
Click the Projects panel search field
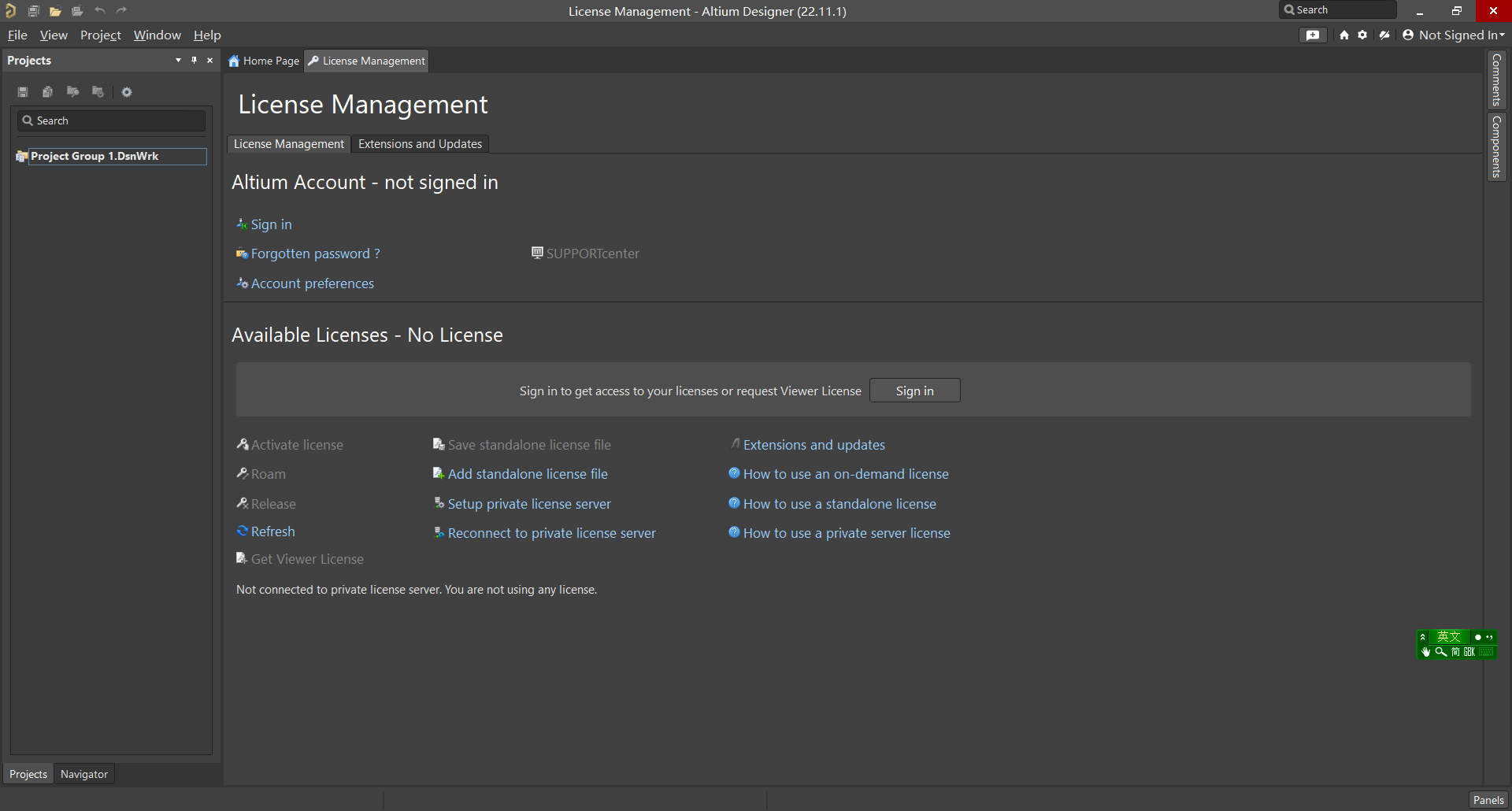[112, 120]
